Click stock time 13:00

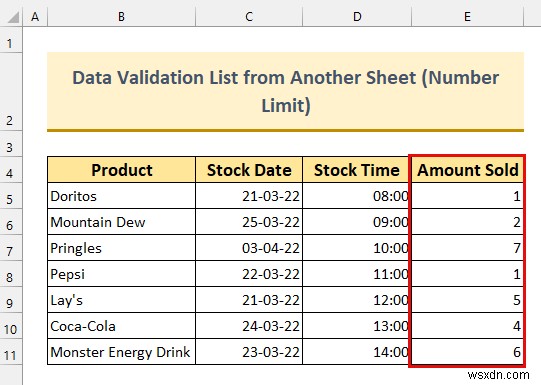pyautogui.click(x=357, y=326)
